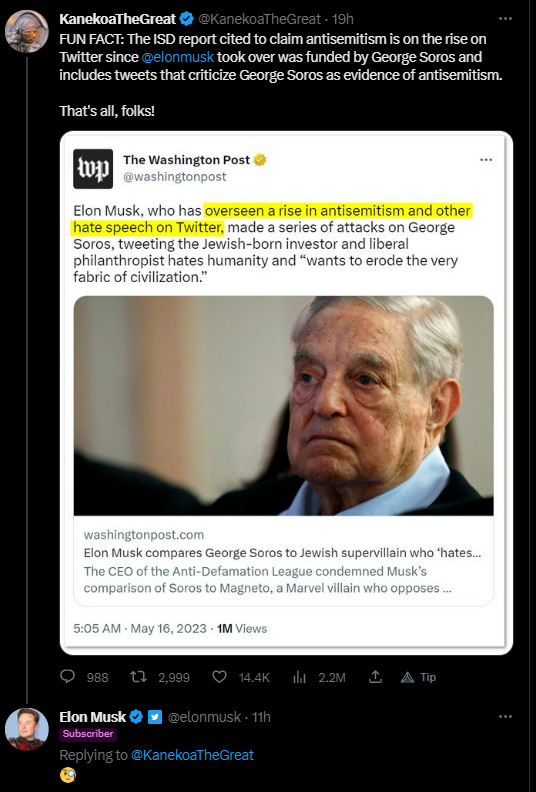
Task: Open Elon Musk profile avatar
Action: [27, 729]
